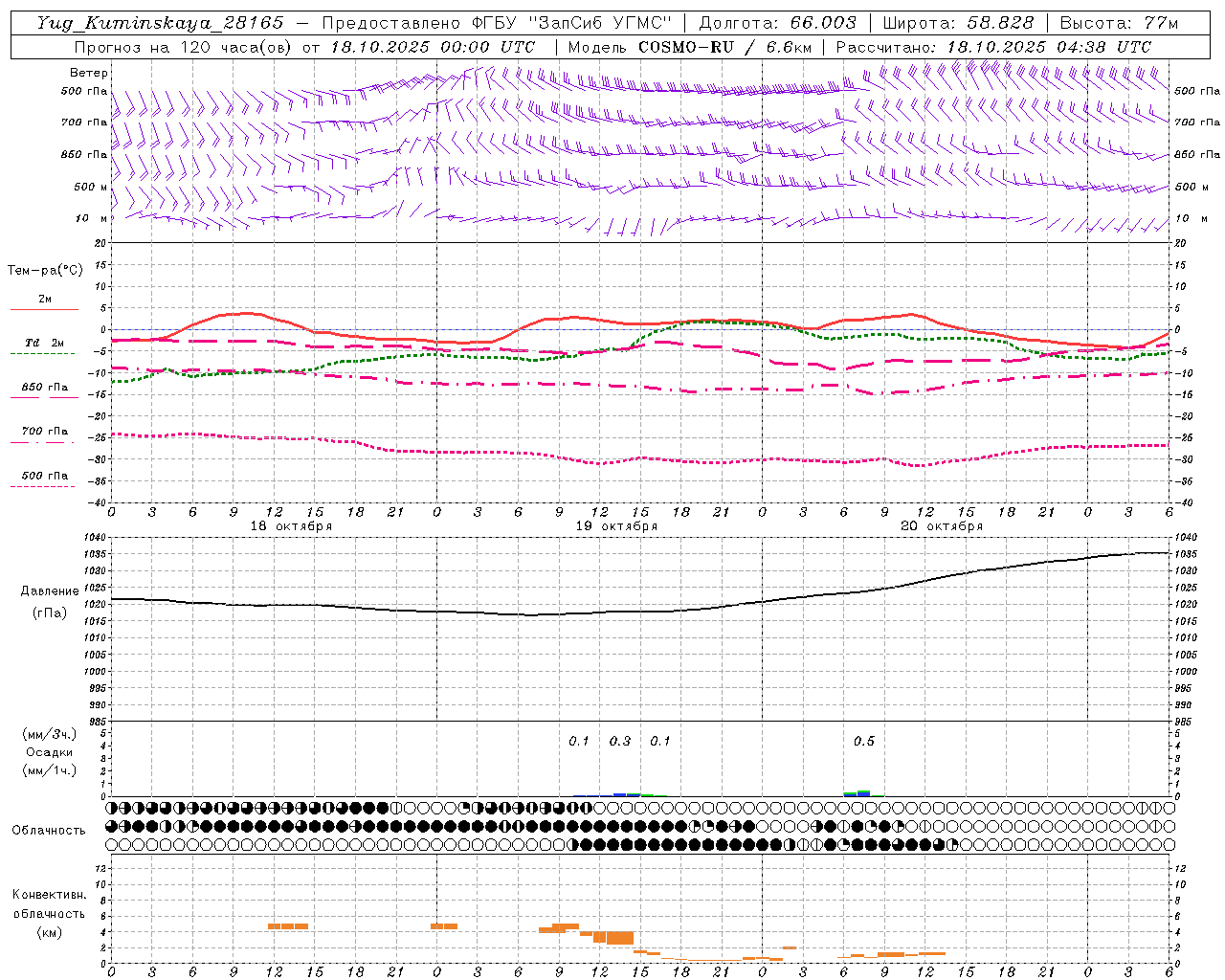Click the right-side 10 м wind label
Image resolution: width=1225 pixels, height=980 pixels.
click(x=1191, y=218)
